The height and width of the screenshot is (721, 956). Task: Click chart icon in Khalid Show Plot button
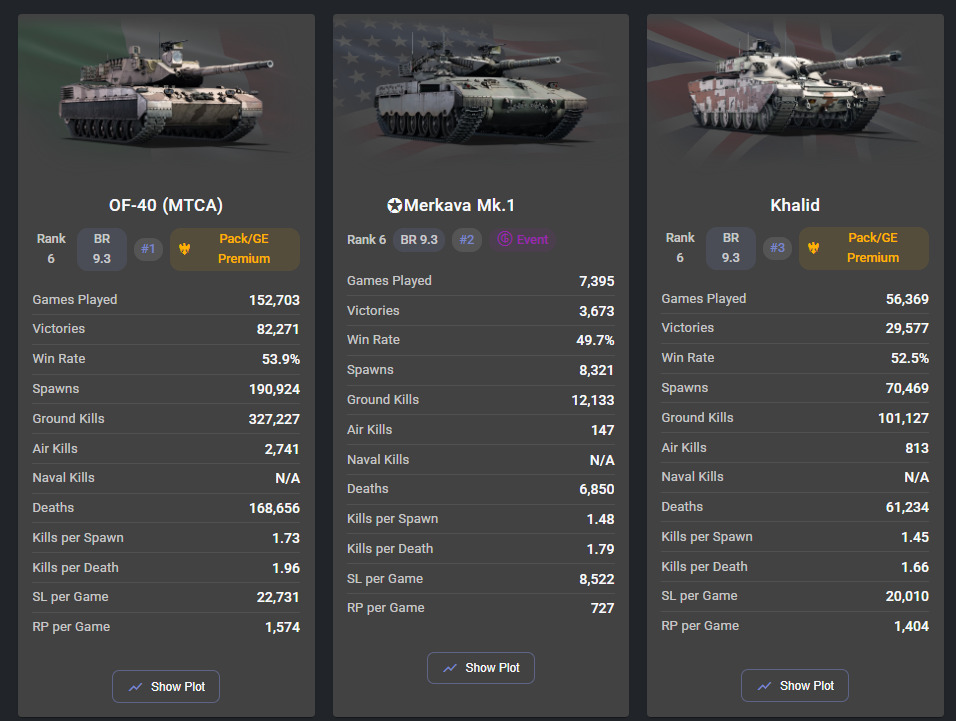click(x=764, y=686)
